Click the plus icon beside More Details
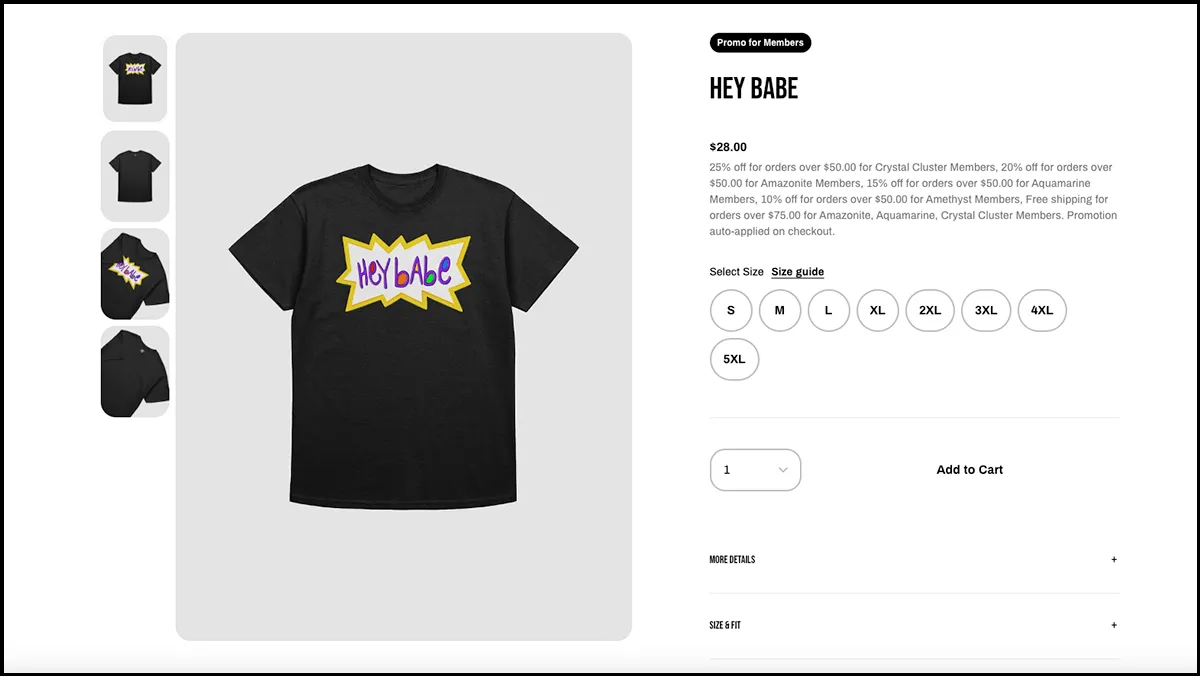This screenshot has height=676, width=1200. [1114, 560]
